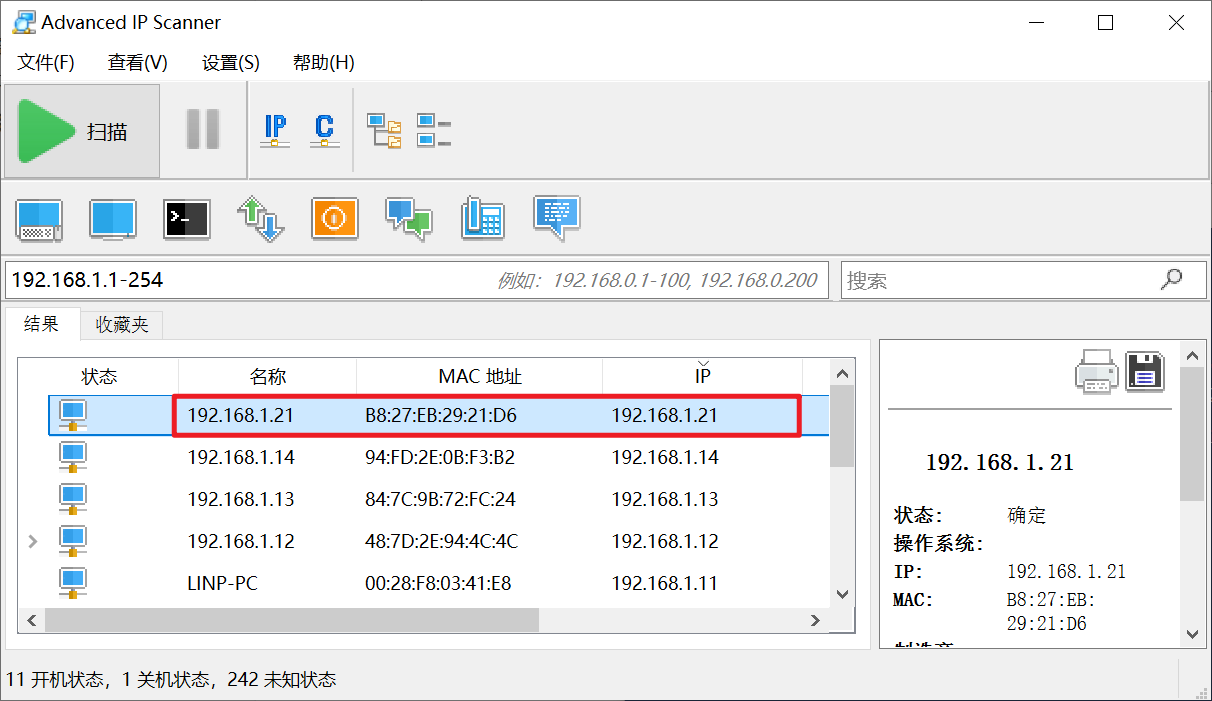
Task: Click the telephone with building icon
Action: (482, 219)
